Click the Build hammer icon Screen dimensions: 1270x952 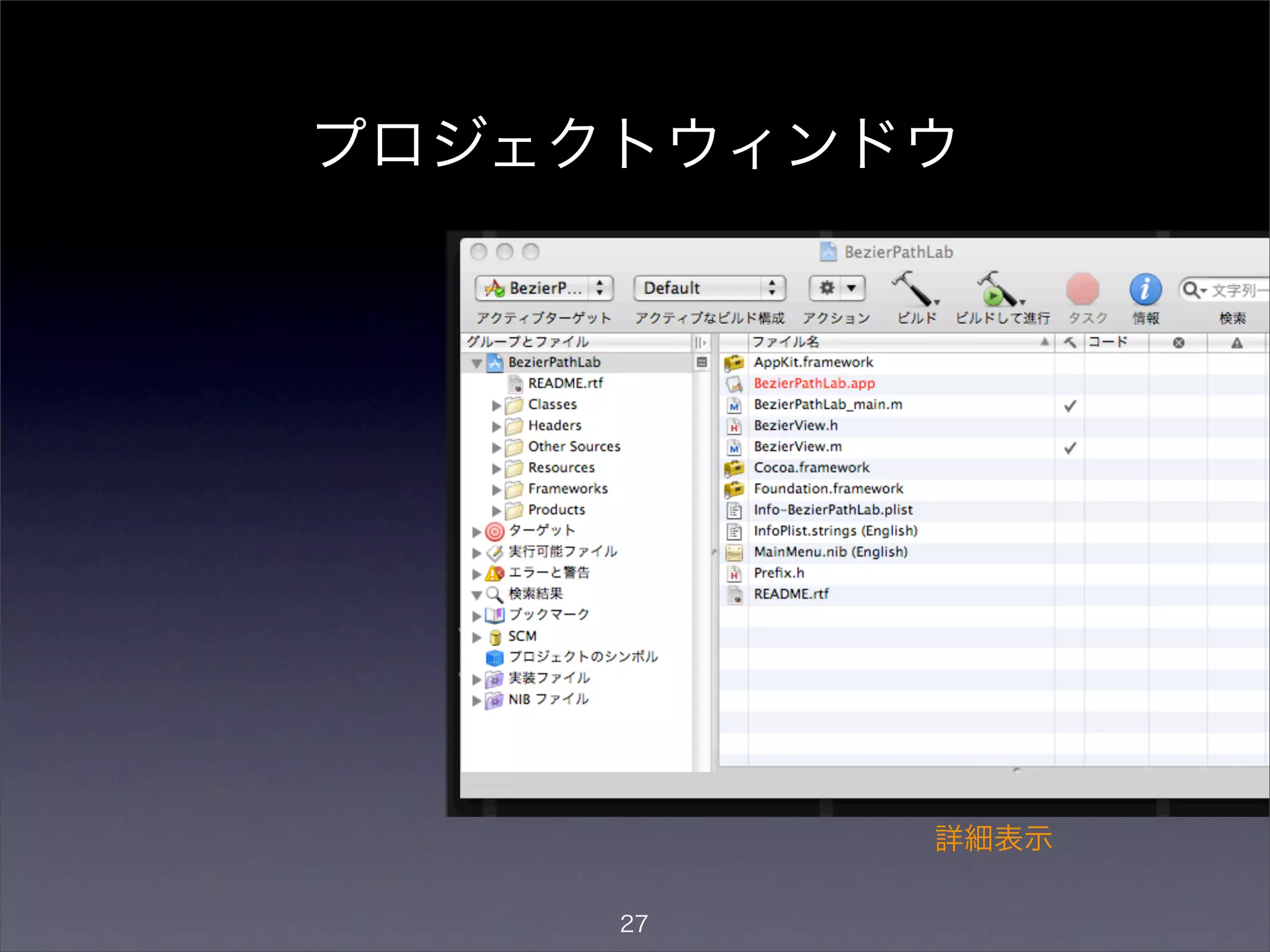coord(916,289)
